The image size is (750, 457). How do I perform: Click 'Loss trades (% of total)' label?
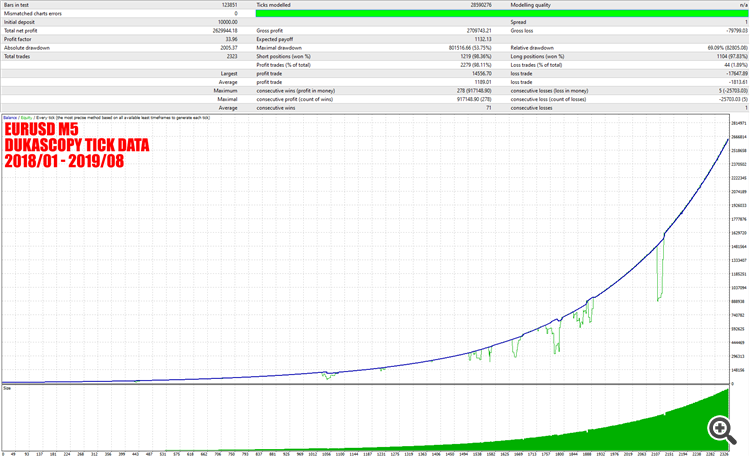(x=536, y=65)
